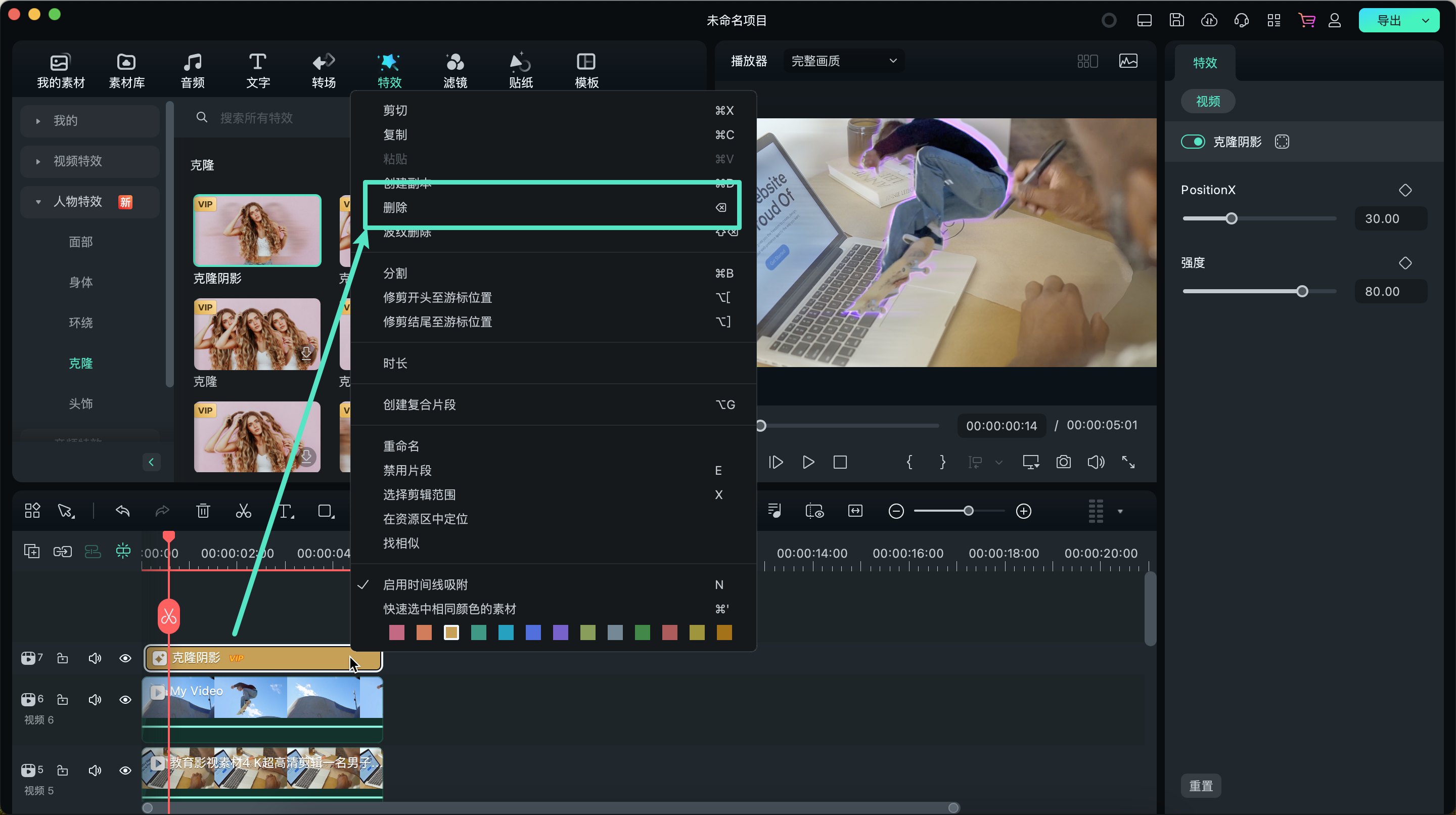Screen dimensions: 1456x815
Task: Click the zoom-out minus timeline icon
Action: point(896,512)
